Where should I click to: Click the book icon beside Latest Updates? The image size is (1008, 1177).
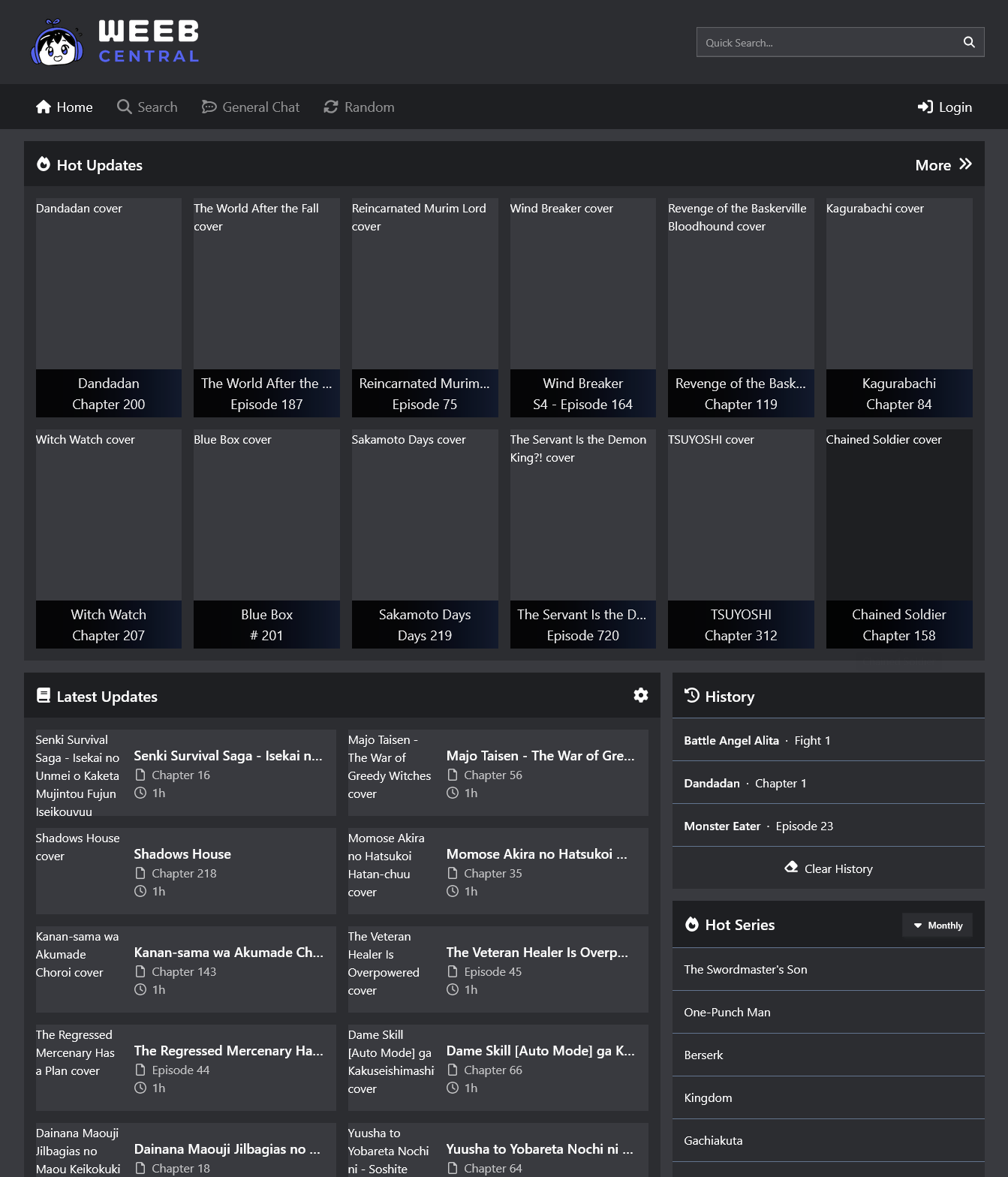click(x=44, y=695)
